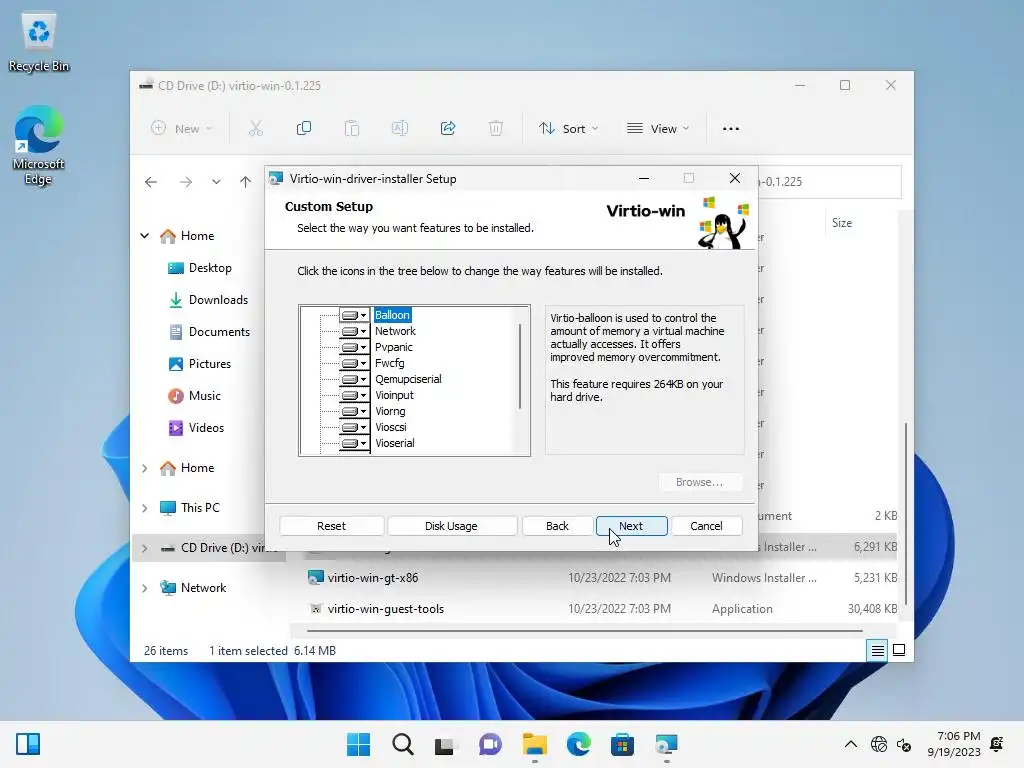
Task: Cancel the Virtio-win setup
Action: tap(706, 526)
